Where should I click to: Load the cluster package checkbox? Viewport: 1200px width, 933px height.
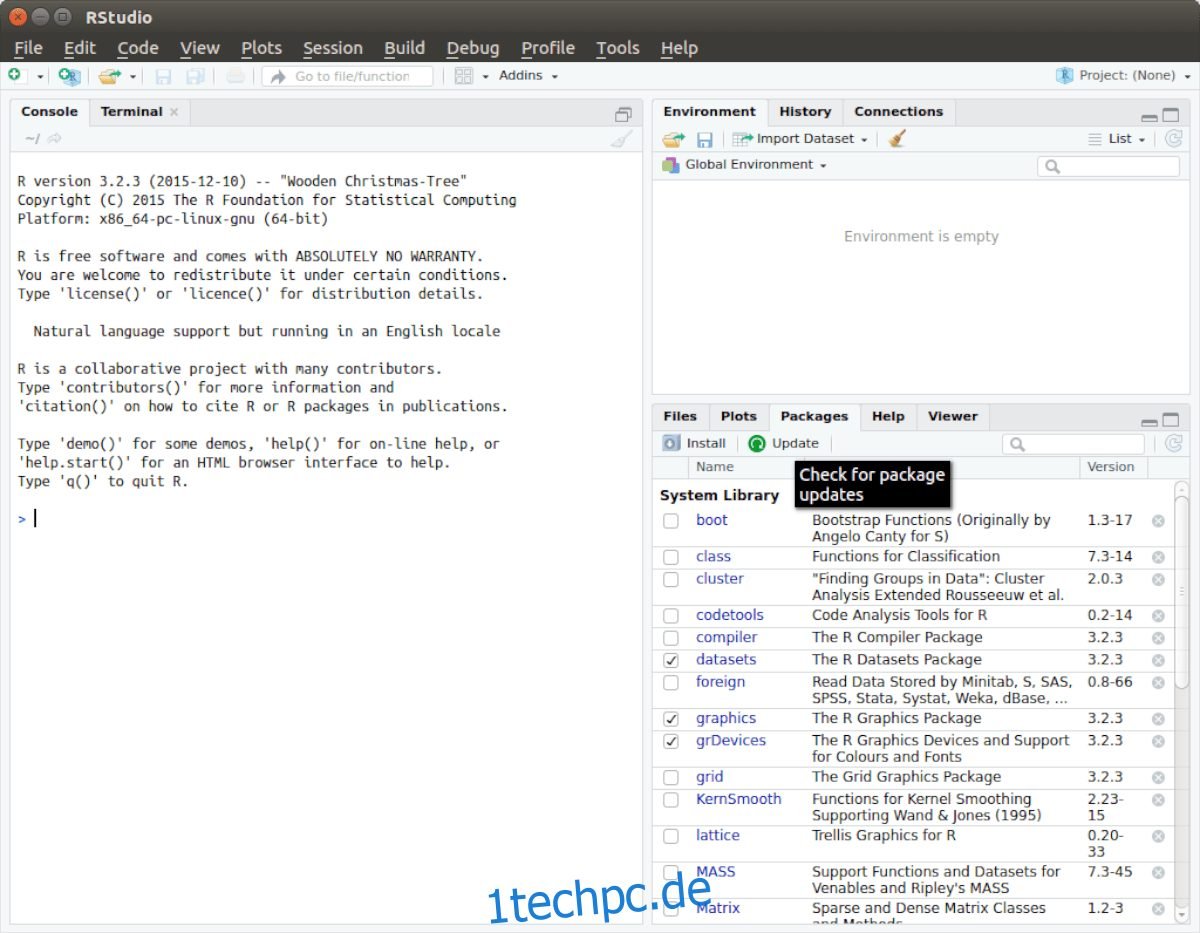tap(671, 579)
